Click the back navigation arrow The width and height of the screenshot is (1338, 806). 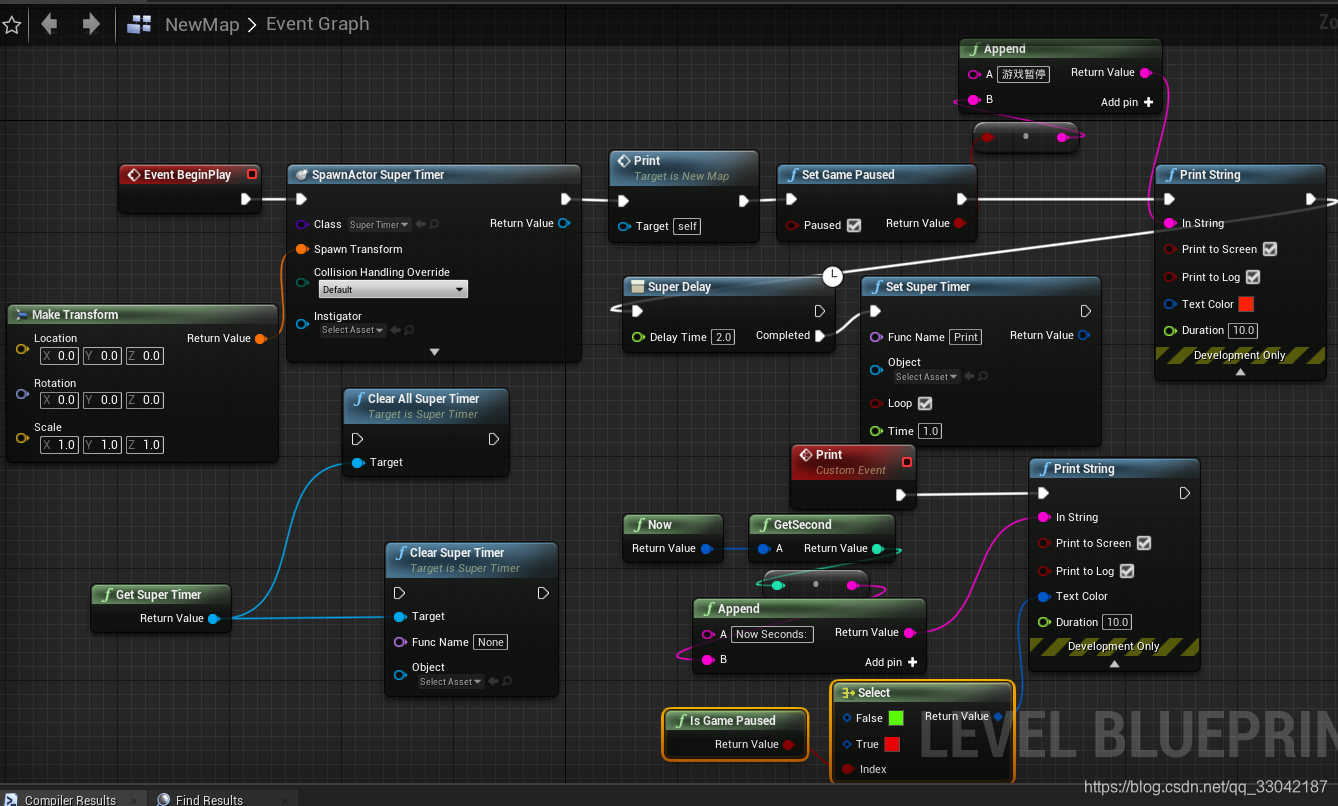[x=48, y=23]
